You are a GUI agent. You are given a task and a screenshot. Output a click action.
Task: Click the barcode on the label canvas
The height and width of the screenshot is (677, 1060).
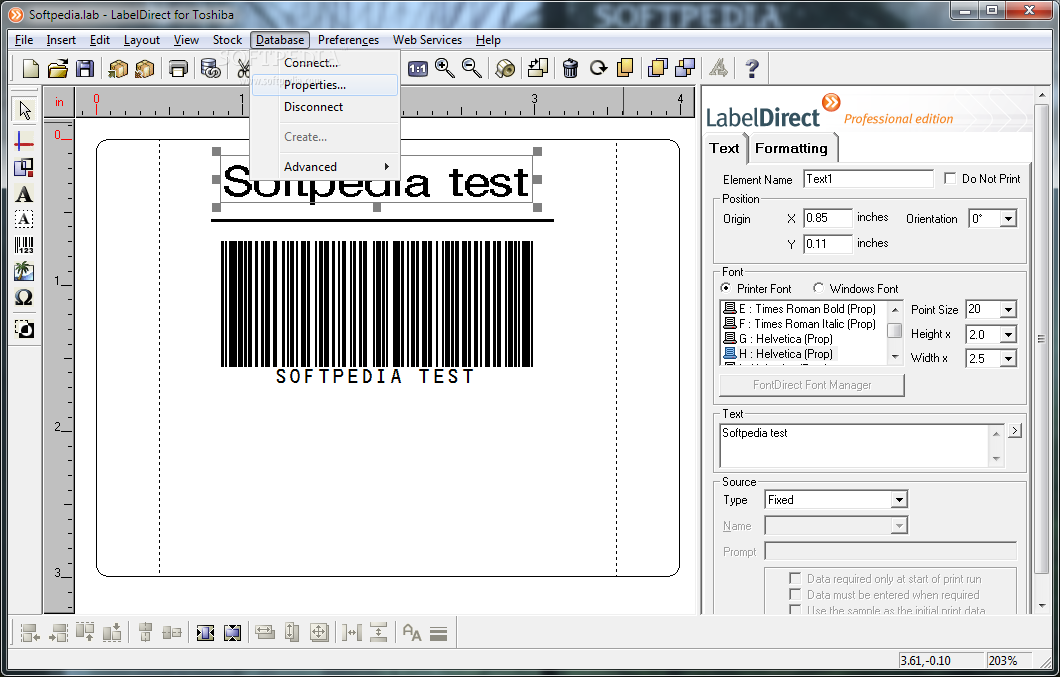click(377, 304)
